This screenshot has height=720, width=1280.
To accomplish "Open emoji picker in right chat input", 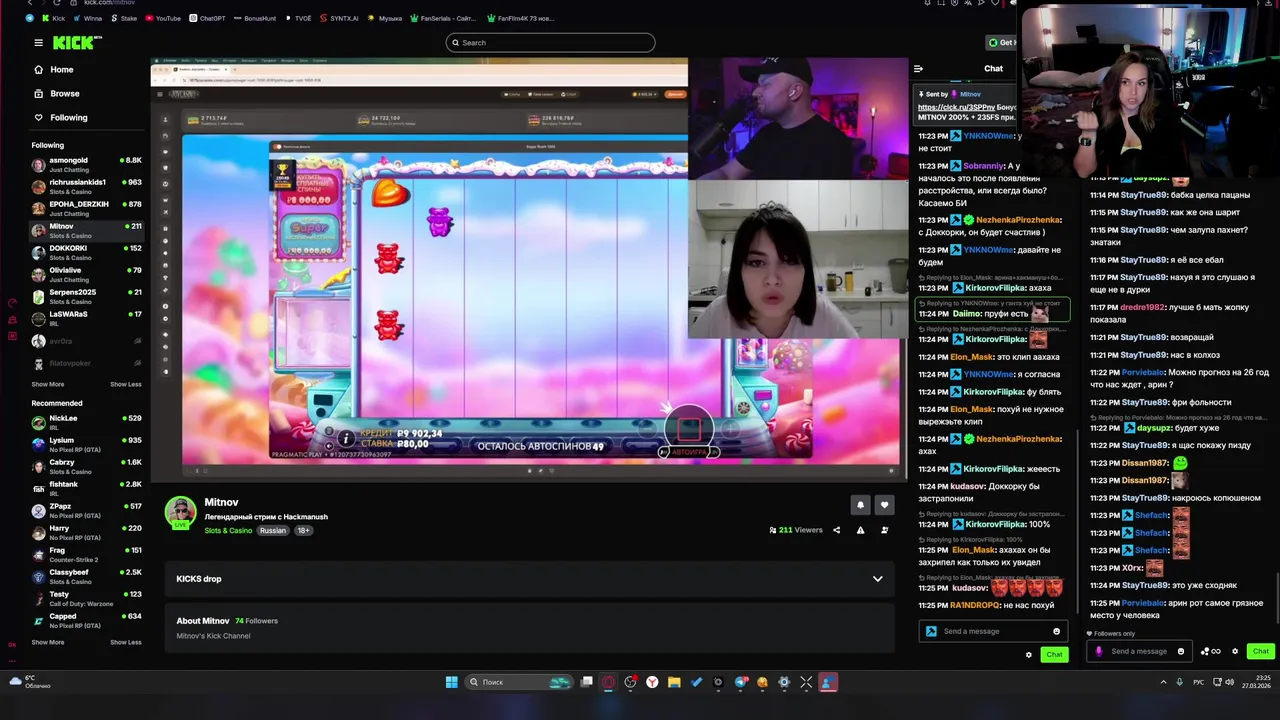I will point(1181,651).
